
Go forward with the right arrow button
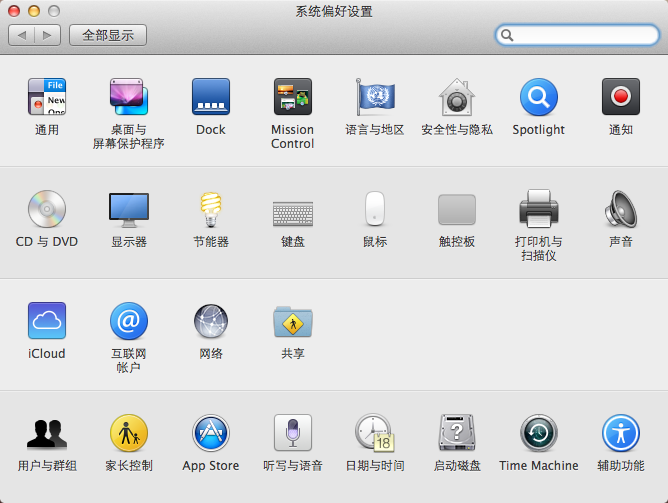(x=47, y=35)
